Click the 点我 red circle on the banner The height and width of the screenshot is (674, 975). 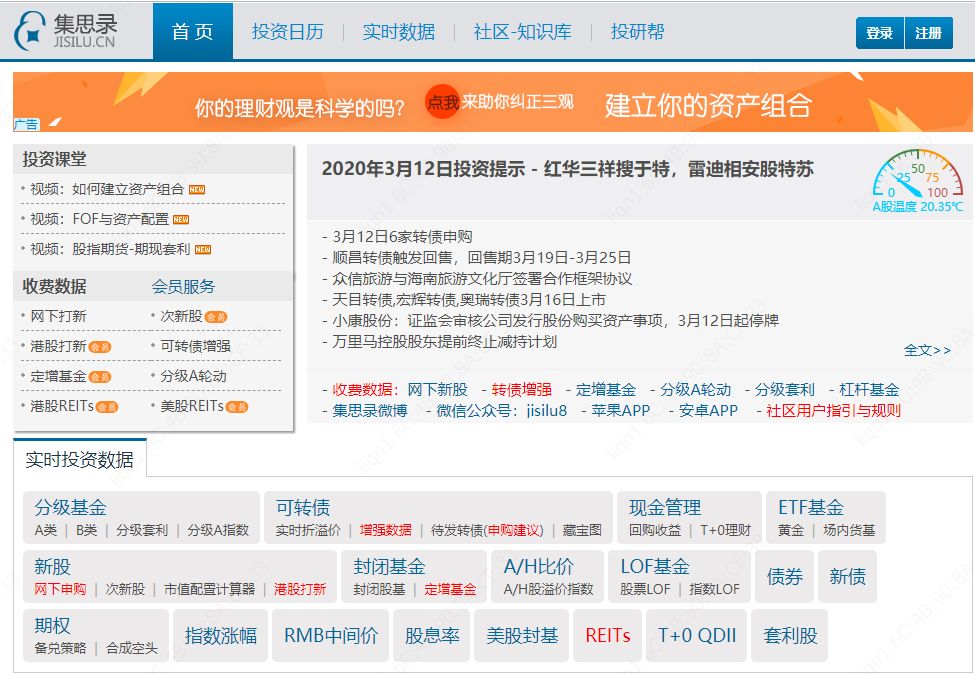442,101
